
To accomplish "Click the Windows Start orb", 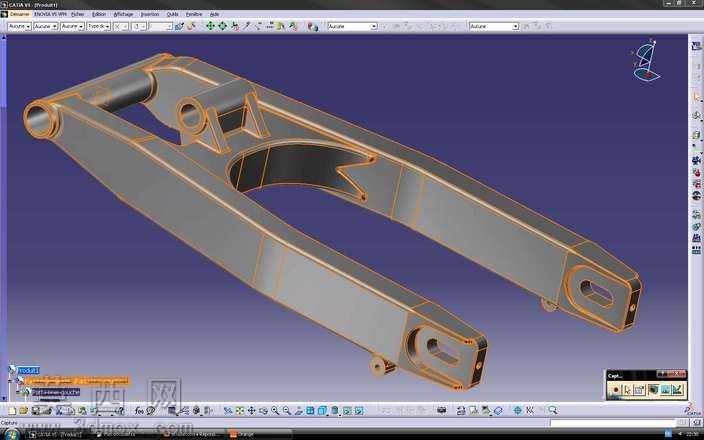I will tap(12, 434).
